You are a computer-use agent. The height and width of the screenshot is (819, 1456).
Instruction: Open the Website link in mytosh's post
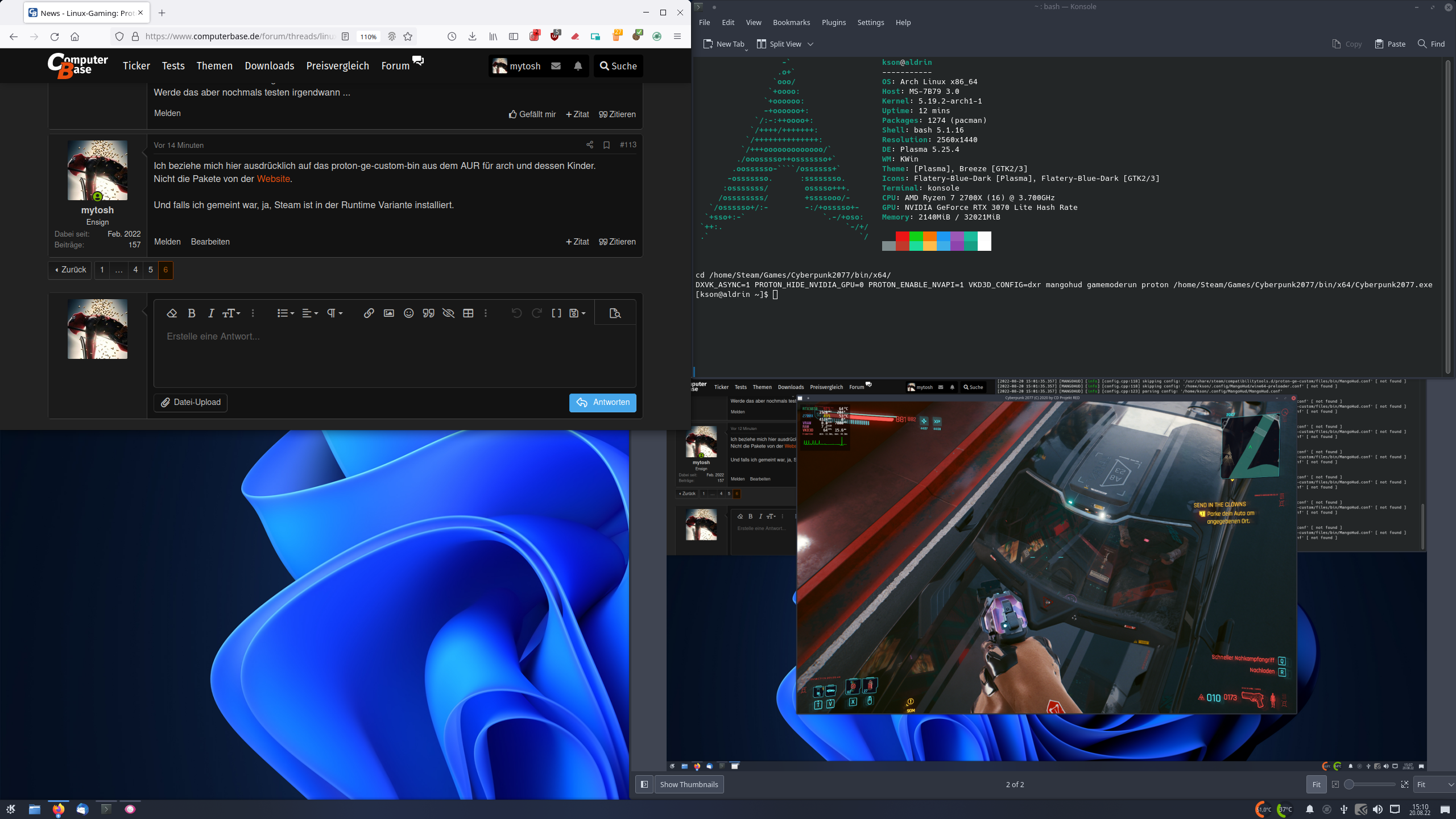[x=274, y=178]
